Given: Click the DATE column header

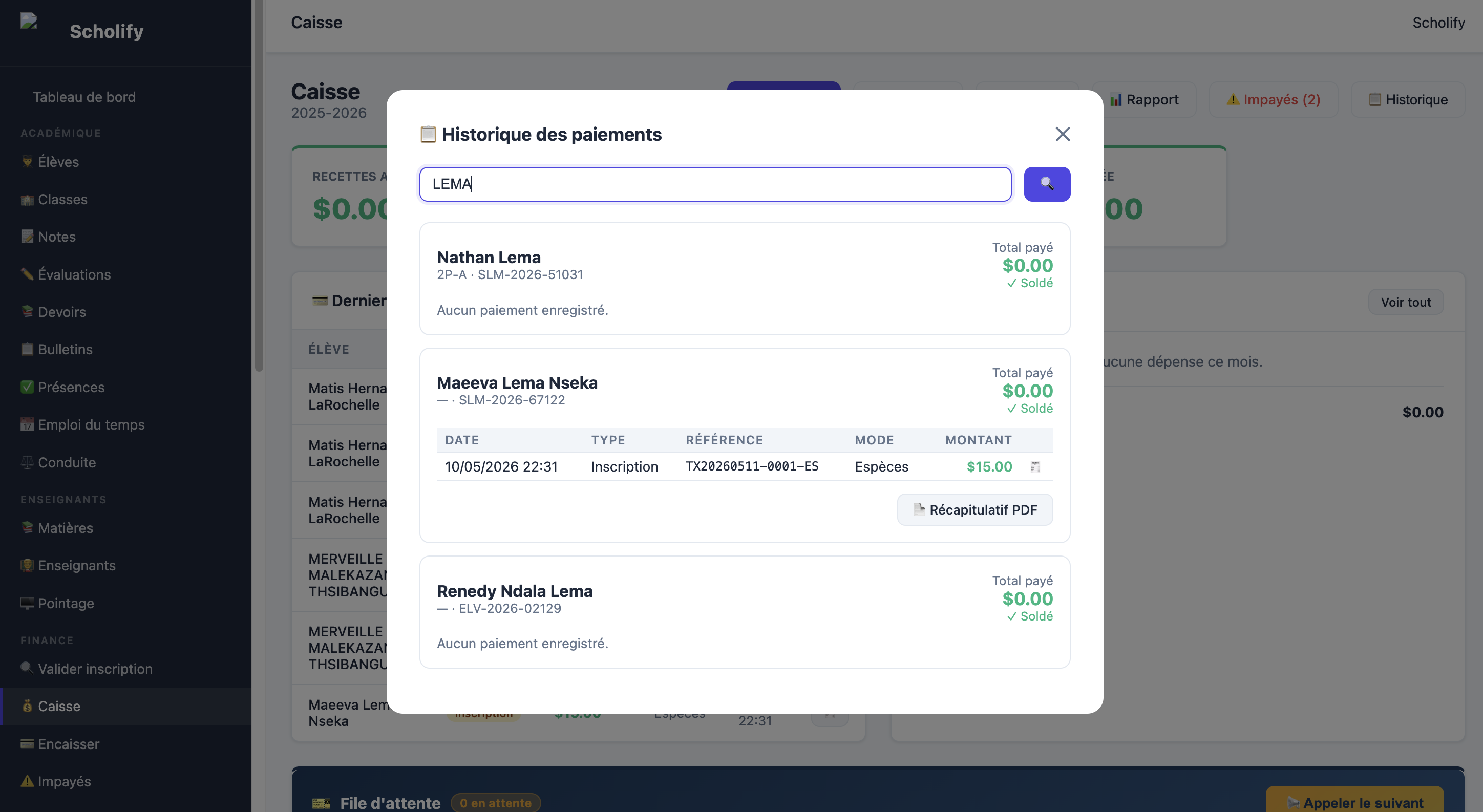Looking at the screenshot, I should 462,440.
